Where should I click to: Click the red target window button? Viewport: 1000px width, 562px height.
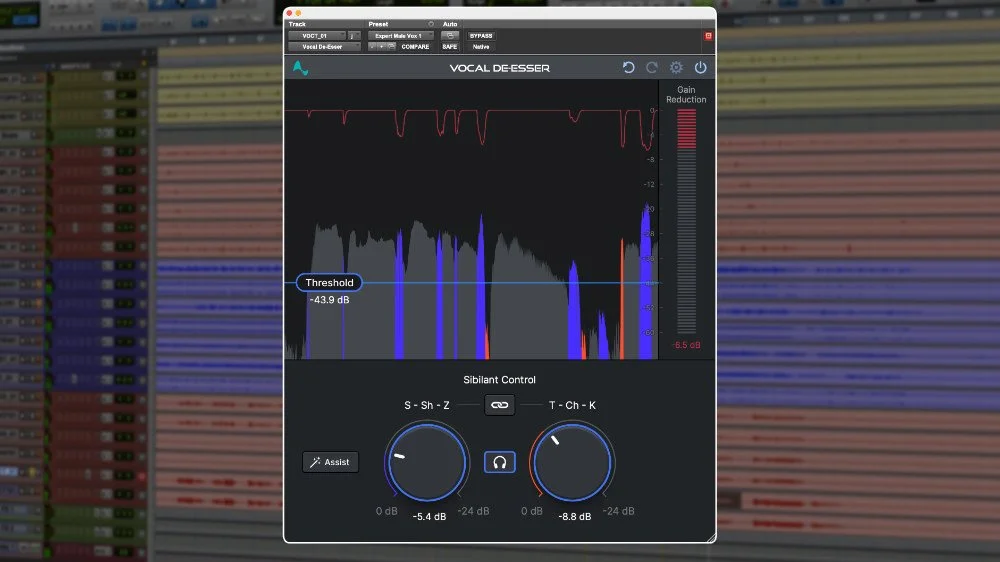708,36
